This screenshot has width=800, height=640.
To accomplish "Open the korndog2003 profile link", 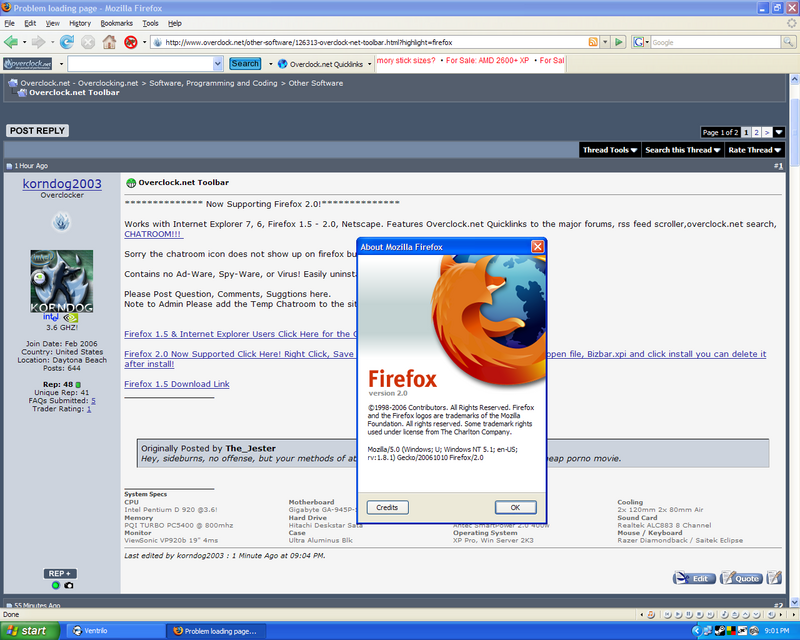I will [62, 184].
